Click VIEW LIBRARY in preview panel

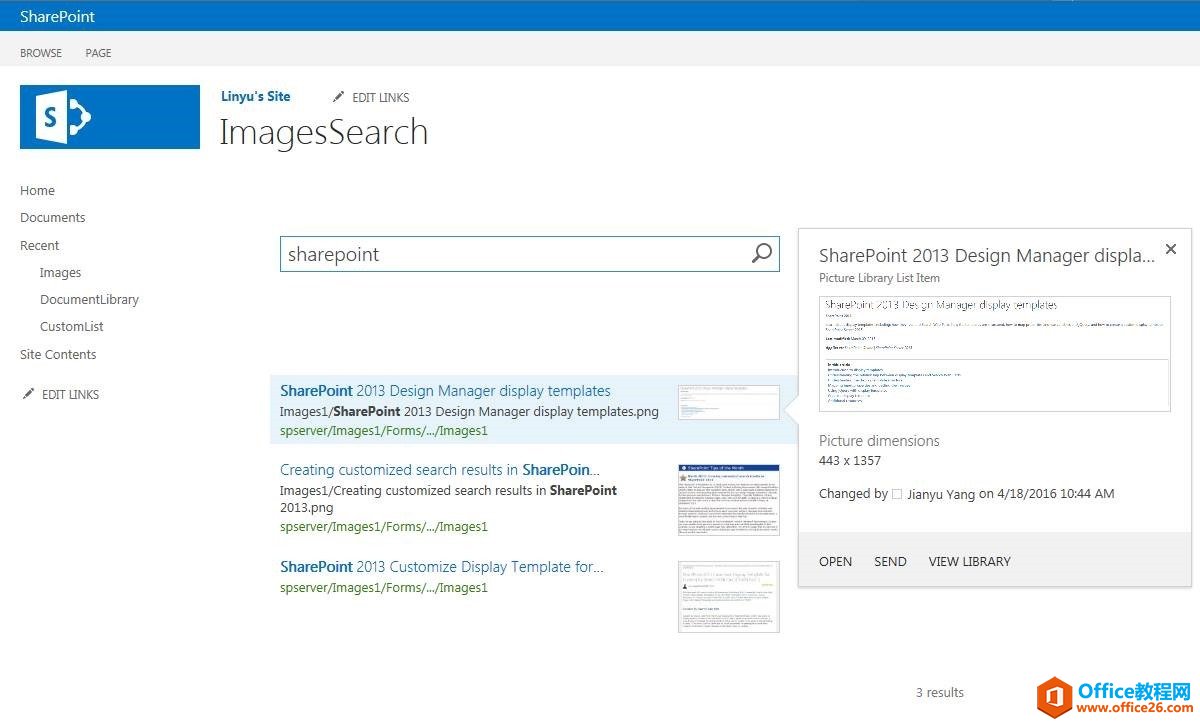coord(969,561)
